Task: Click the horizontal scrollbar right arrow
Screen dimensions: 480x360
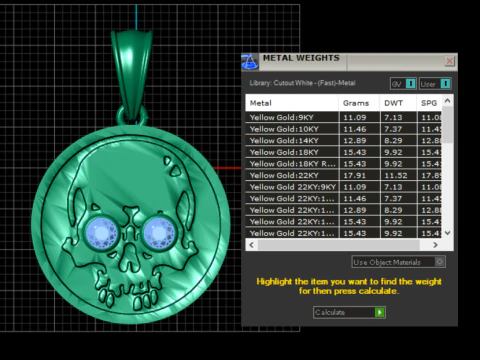Action: 435,245
